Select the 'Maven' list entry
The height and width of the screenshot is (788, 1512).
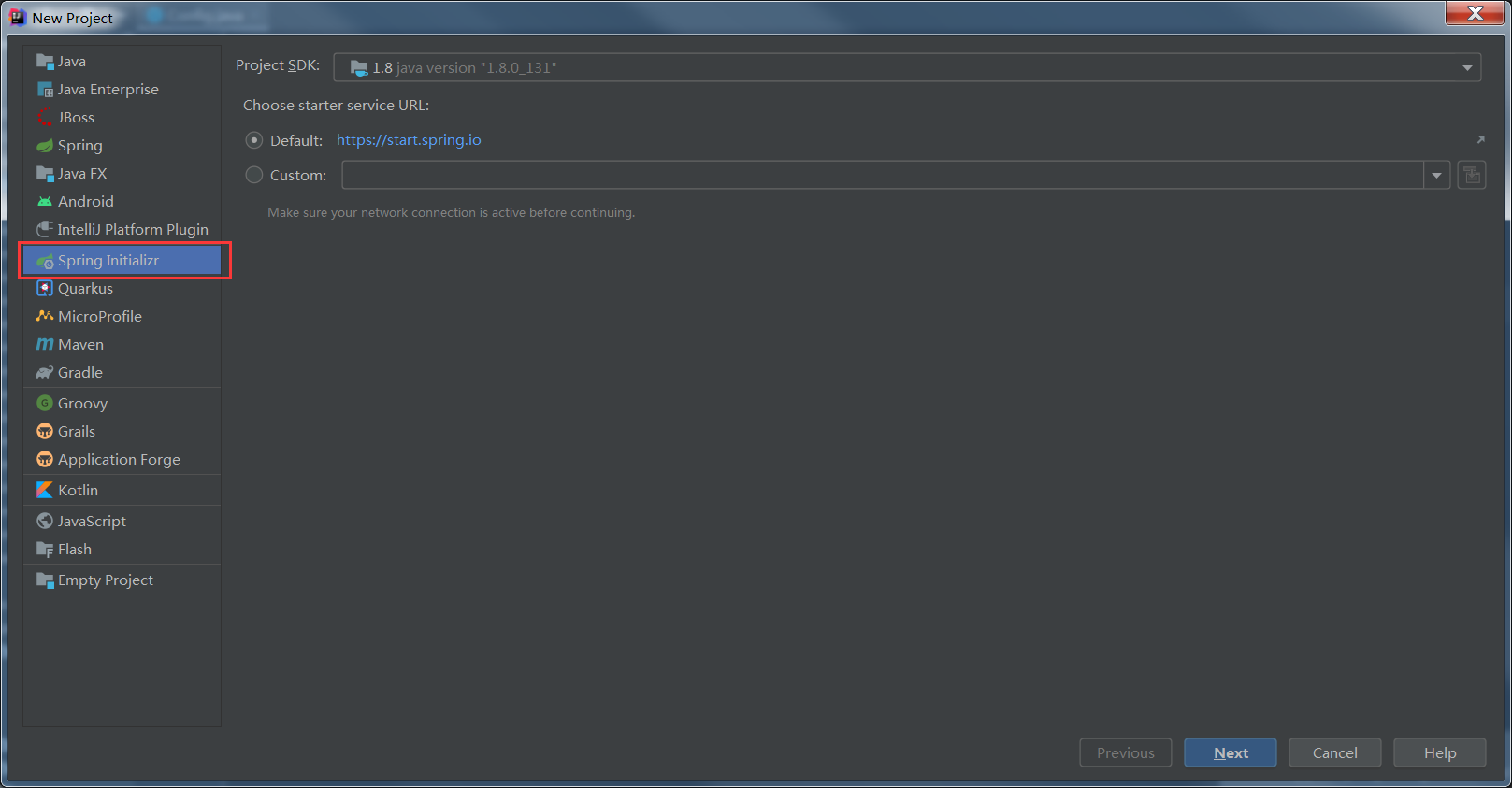click(x=122, y=345)
